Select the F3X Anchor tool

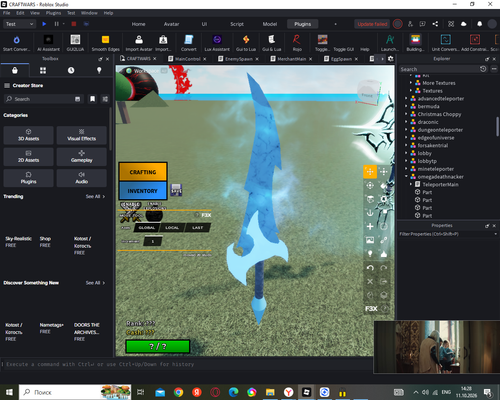[x=370, y=213]
